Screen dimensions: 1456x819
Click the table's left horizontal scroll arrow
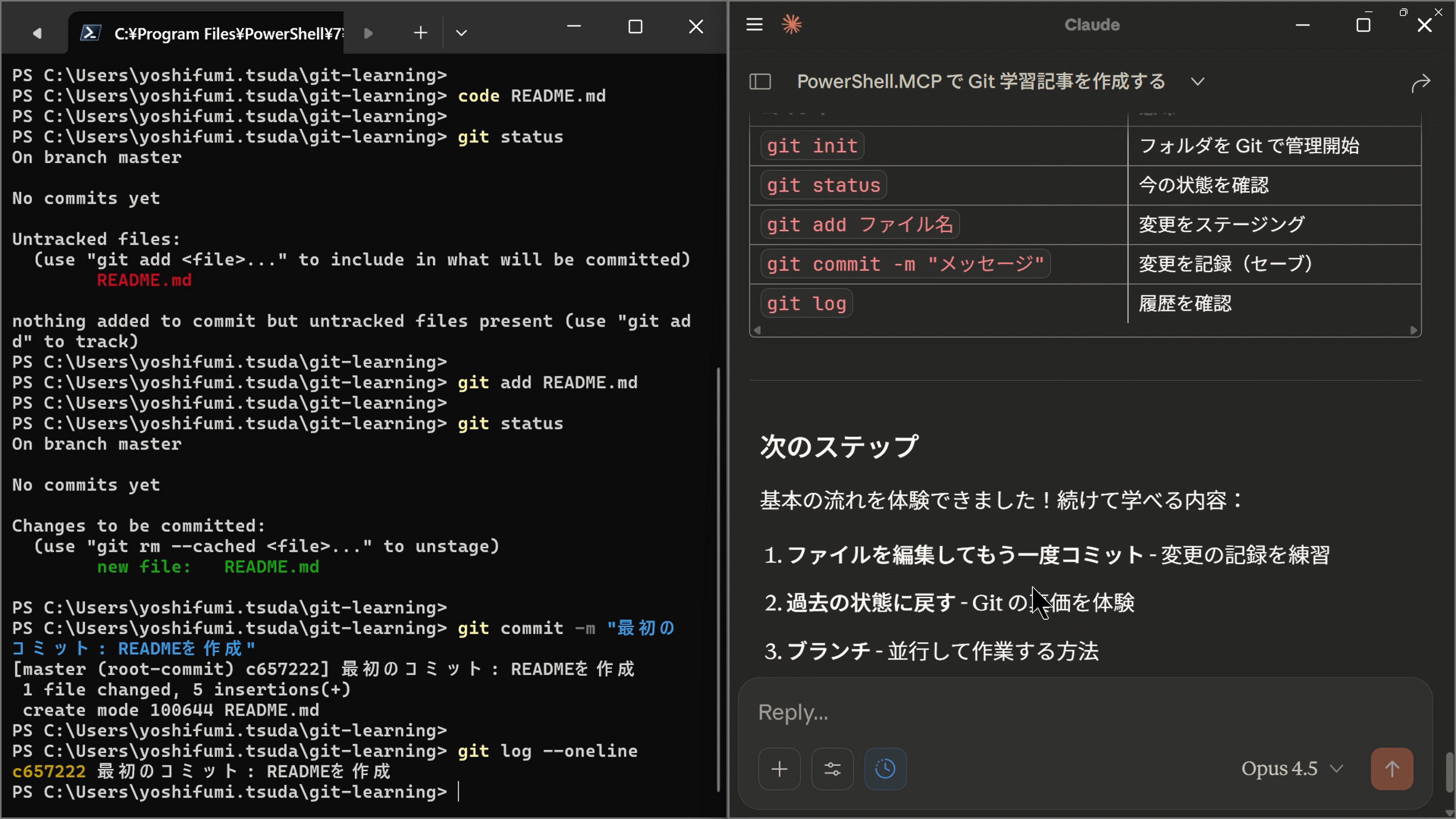[x=758, y=330]
